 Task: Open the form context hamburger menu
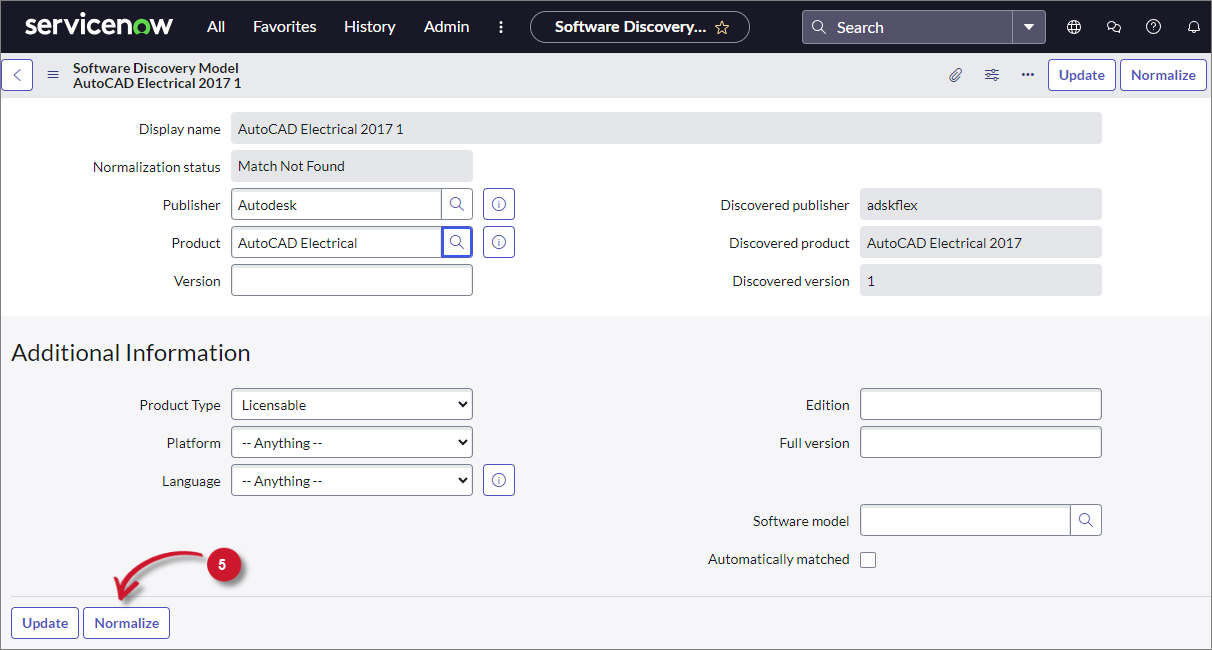pyautogui.click(x=53, y=75)
